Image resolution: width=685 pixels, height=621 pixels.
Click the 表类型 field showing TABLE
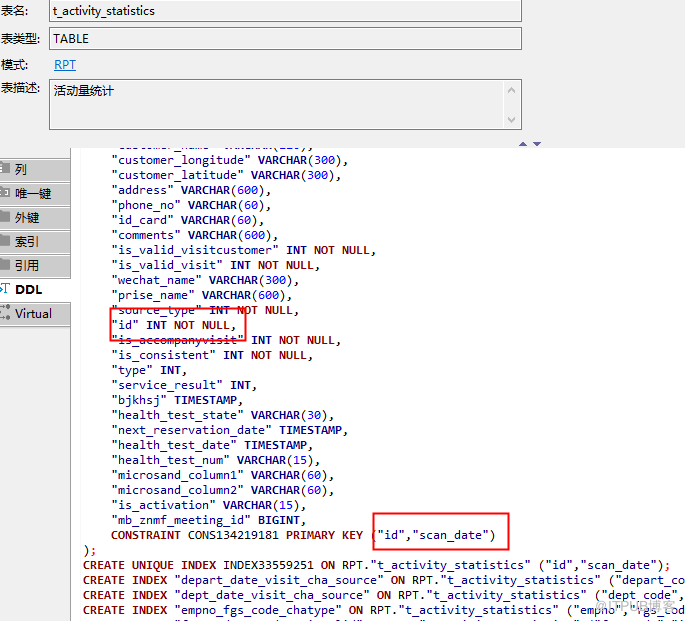tap(285, 38)
